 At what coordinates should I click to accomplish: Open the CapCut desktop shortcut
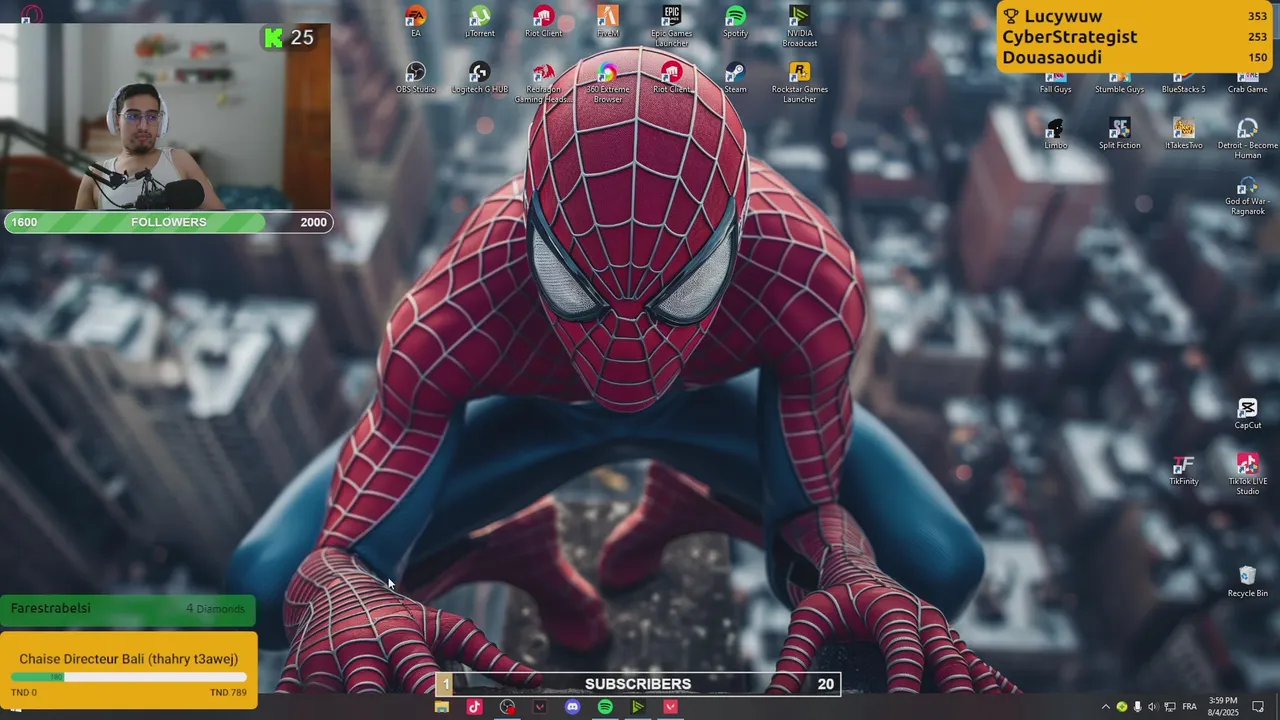click(1247, 414)
